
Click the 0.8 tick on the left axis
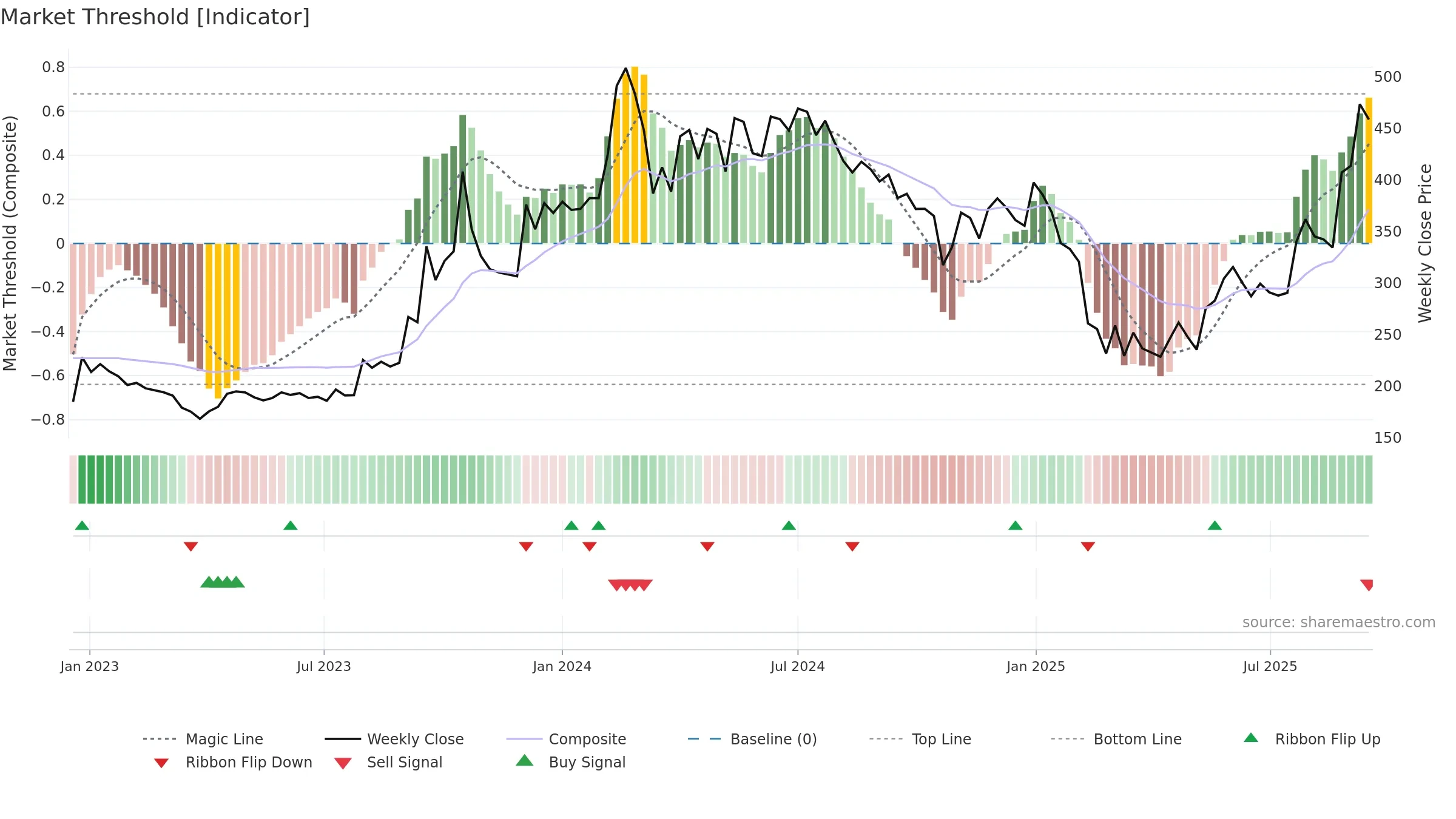pos(53,67)
